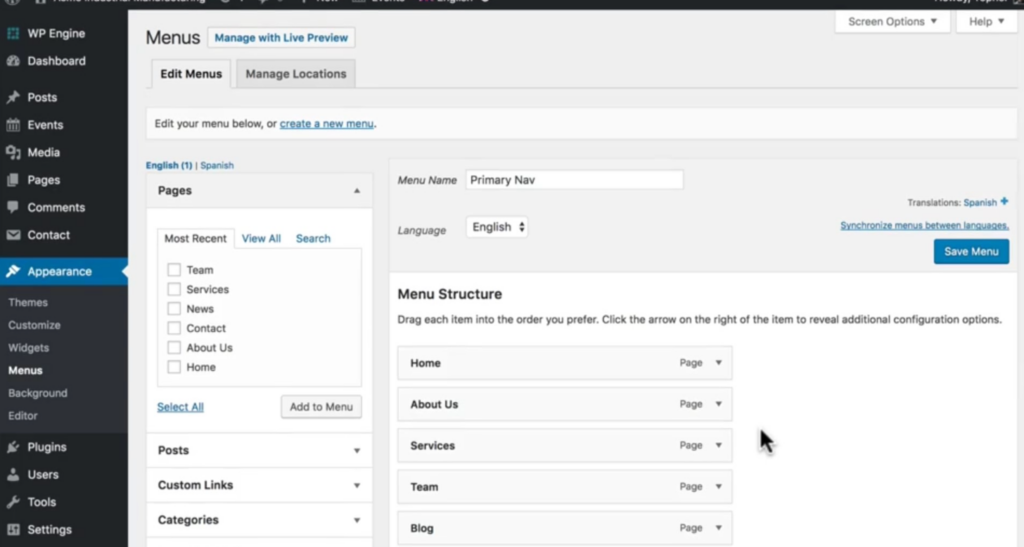Enable the About Us page checkbox
The width and height of the screenshot is (1024, 547).
[174, 348]
